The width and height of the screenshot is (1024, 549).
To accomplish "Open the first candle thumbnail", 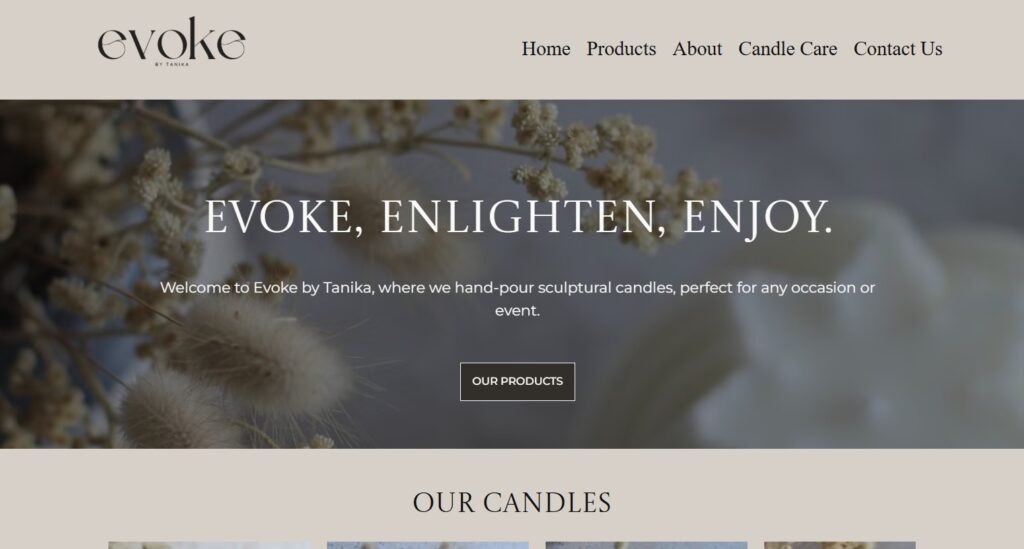I will tap(210, 545).
